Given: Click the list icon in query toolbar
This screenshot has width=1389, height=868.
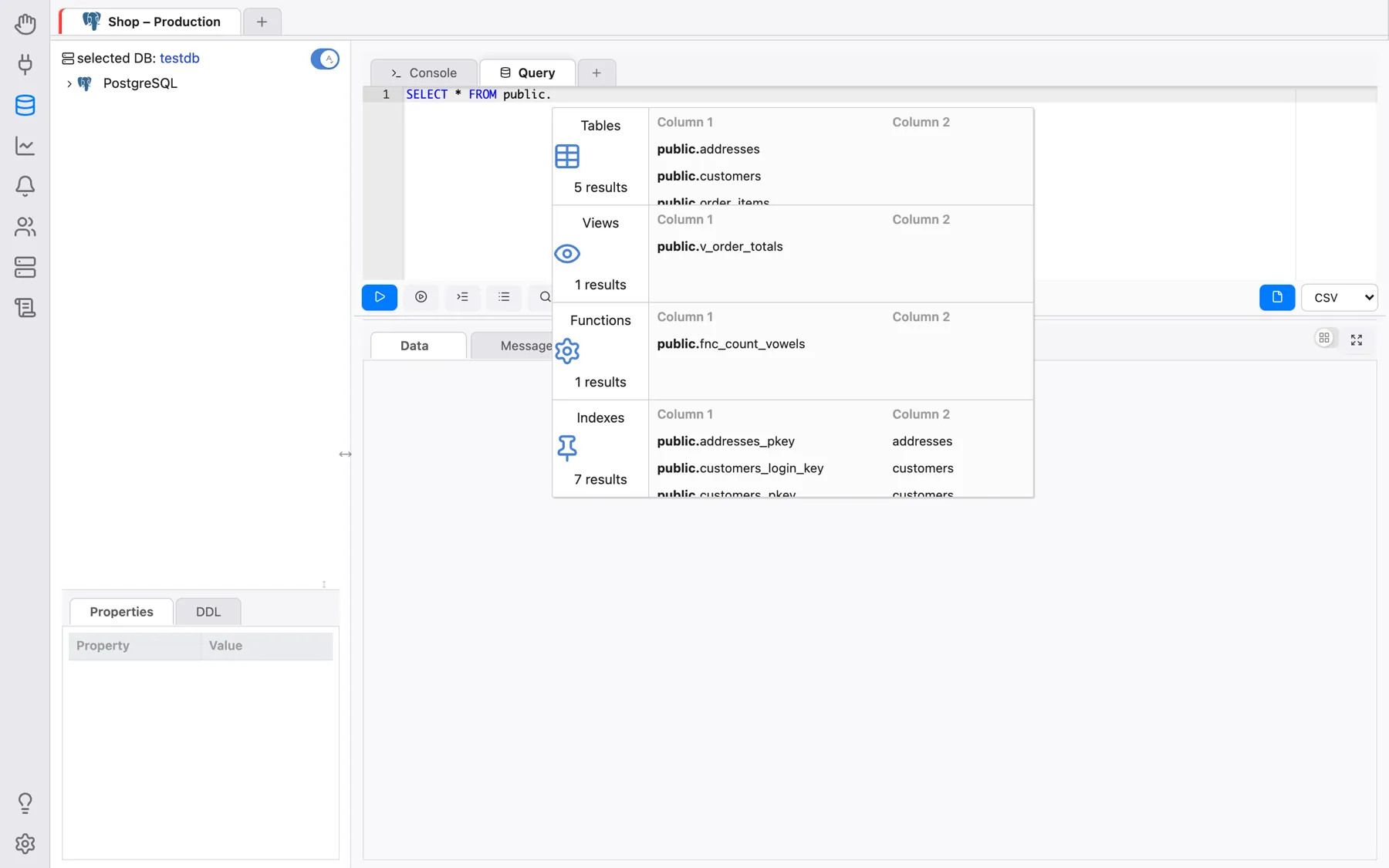Looking at the screenshot, I should pos(504,297).
